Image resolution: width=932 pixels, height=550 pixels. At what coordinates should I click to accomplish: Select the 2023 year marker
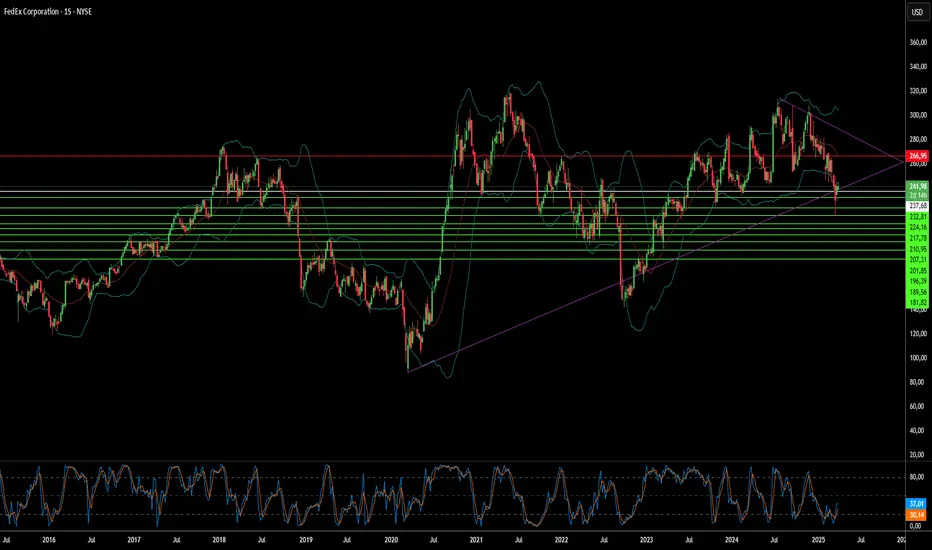coord(646,540)
